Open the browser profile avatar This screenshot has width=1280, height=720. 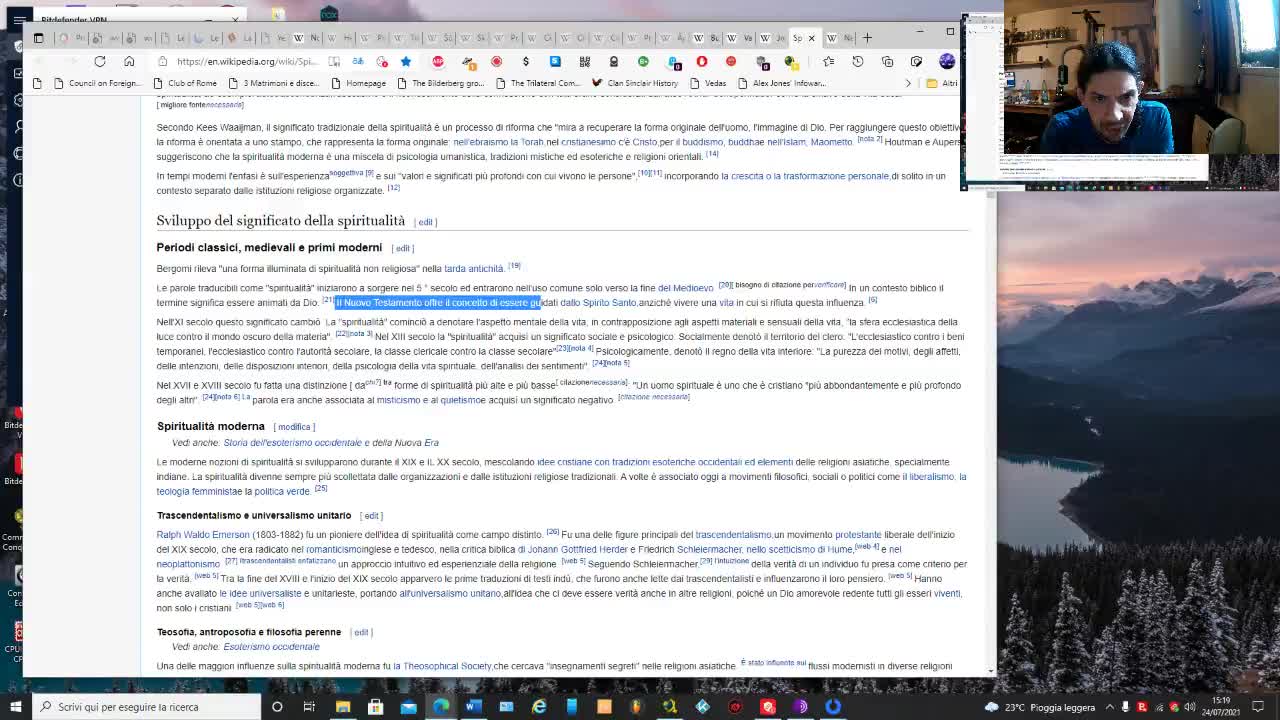point(947,61)
